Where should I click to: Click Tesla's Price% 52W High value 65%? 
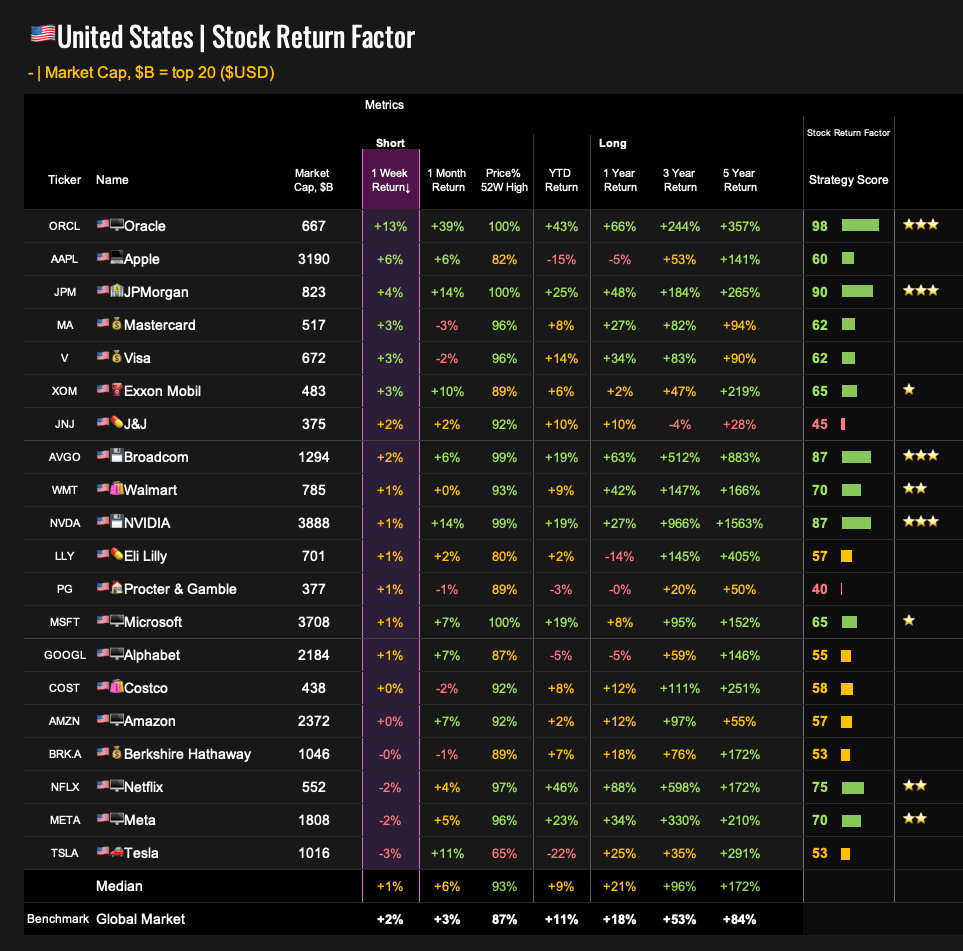[x=504, y=853]
